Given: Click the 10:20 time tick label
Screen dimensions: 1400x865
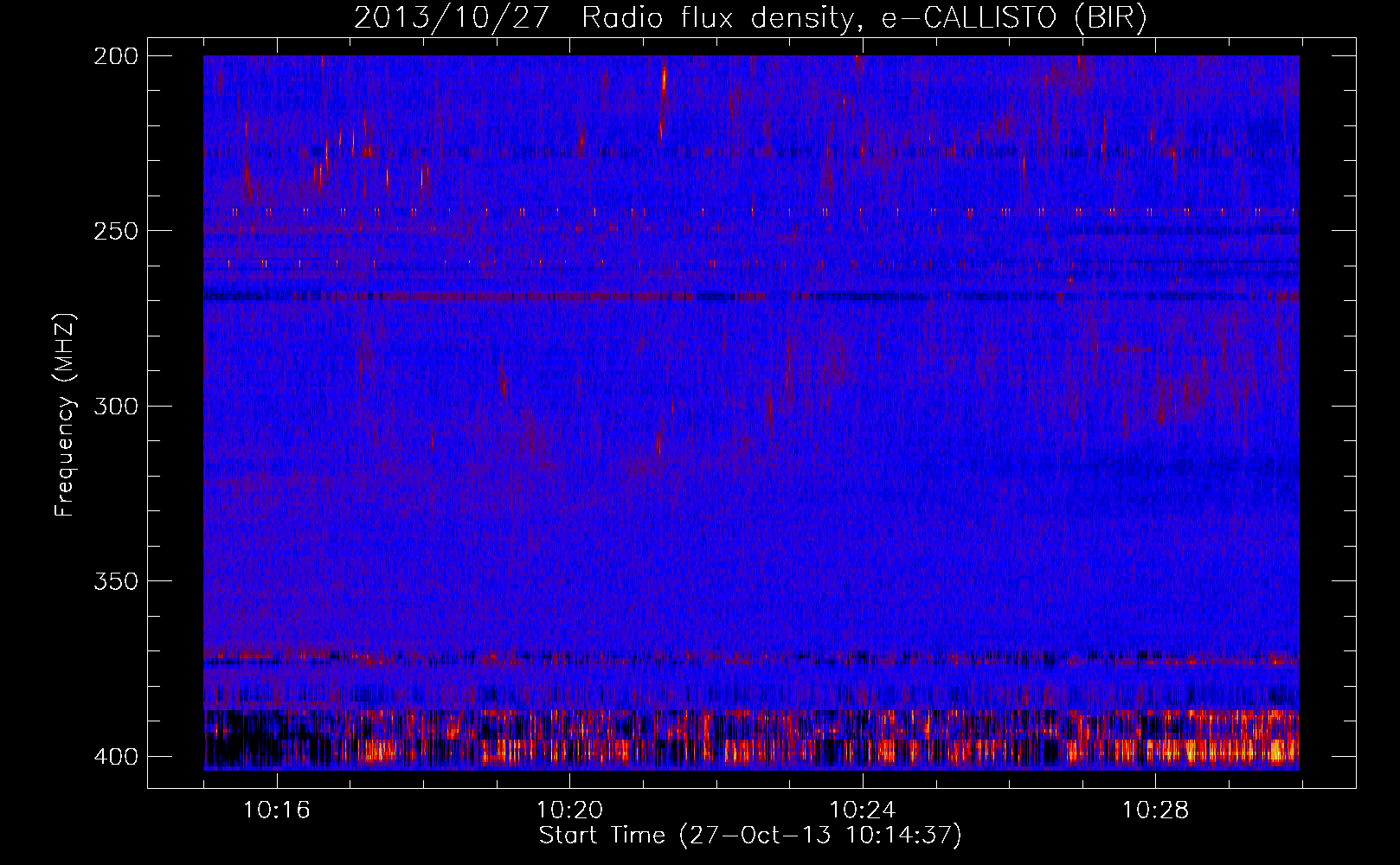Looking at the screenshot, I should coord(569,811).
